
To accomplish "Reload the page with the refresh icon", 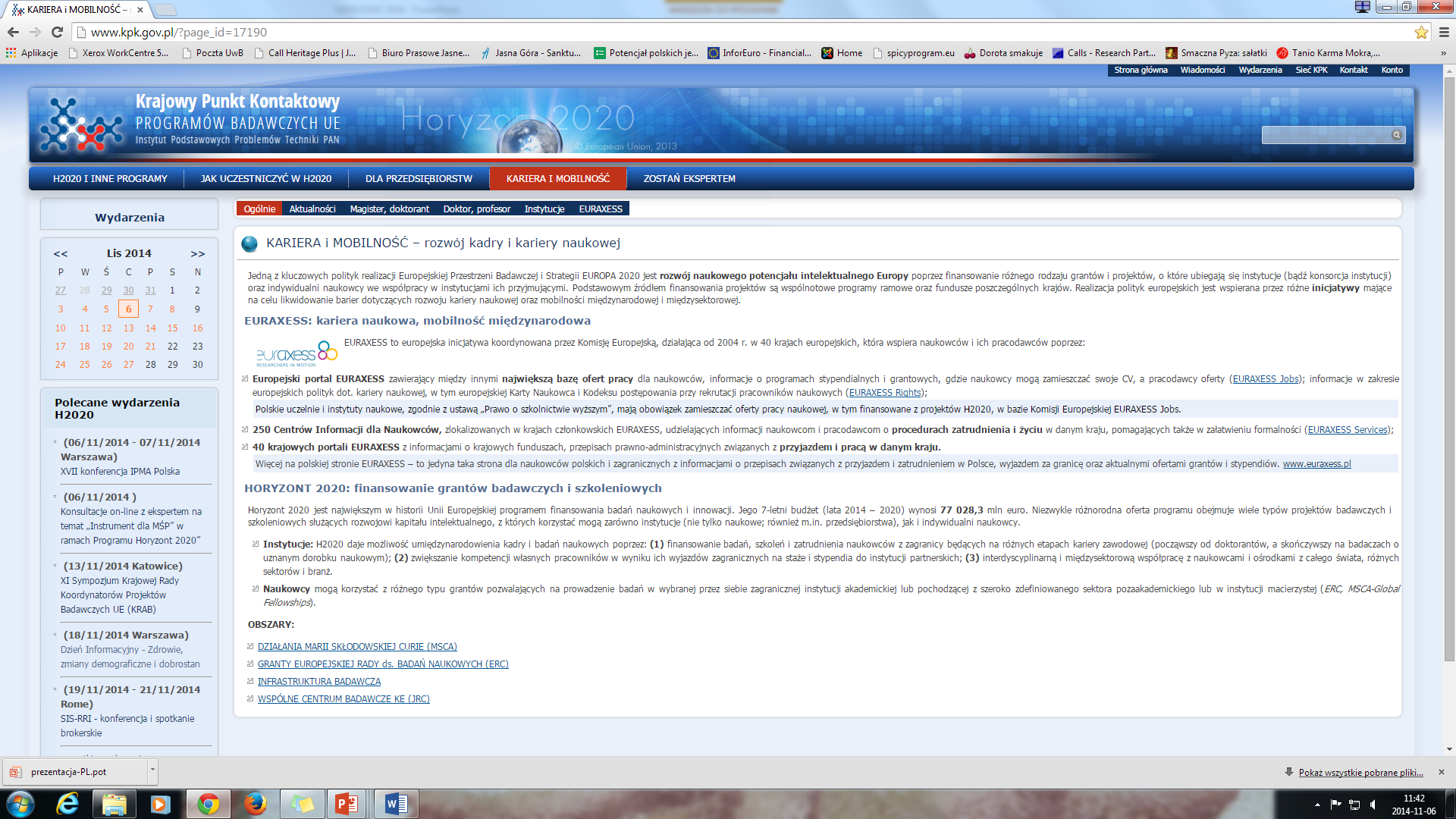I will [57, 32].
